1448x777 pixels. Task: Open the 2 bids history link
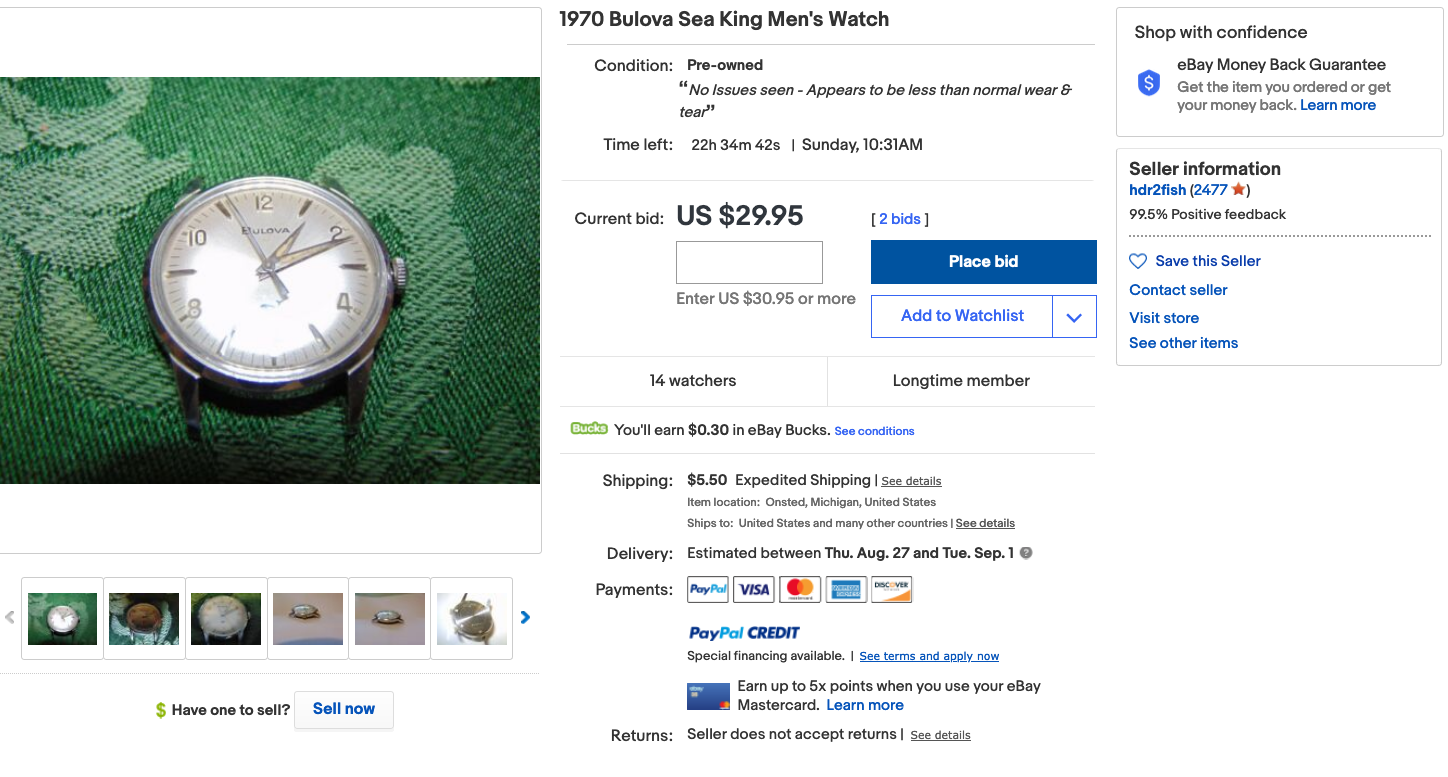[900, 219]
